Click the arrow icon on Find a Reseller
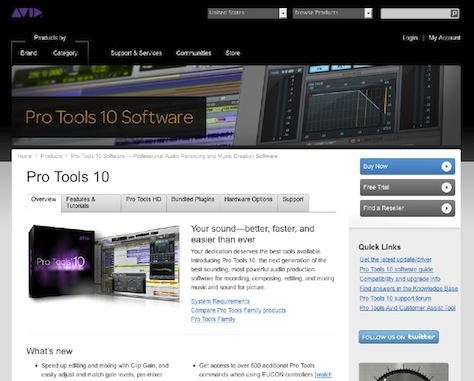Image resolution: width=474 pixels, height=381 pixels. pyautogui.click(x=446, y=208)
